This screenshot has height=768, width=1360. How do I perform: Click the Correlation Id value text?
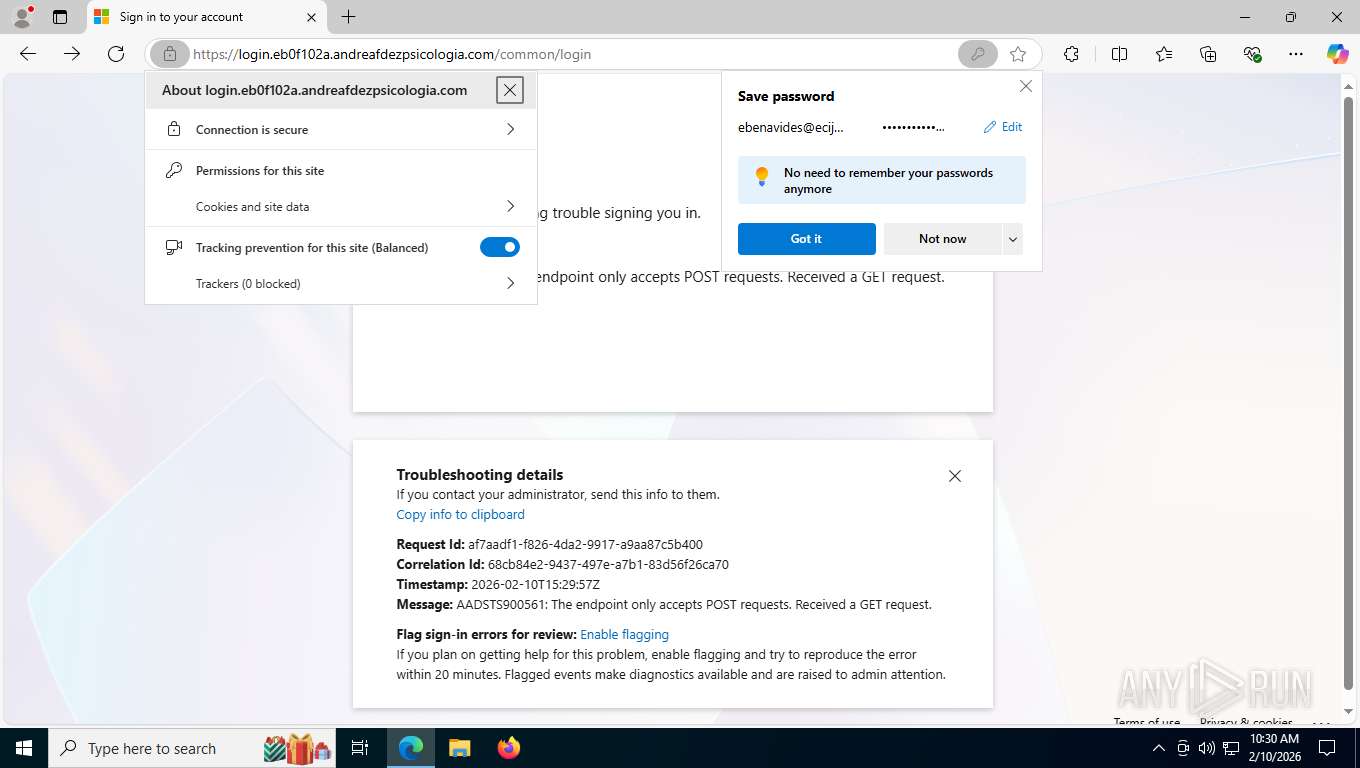608,565
